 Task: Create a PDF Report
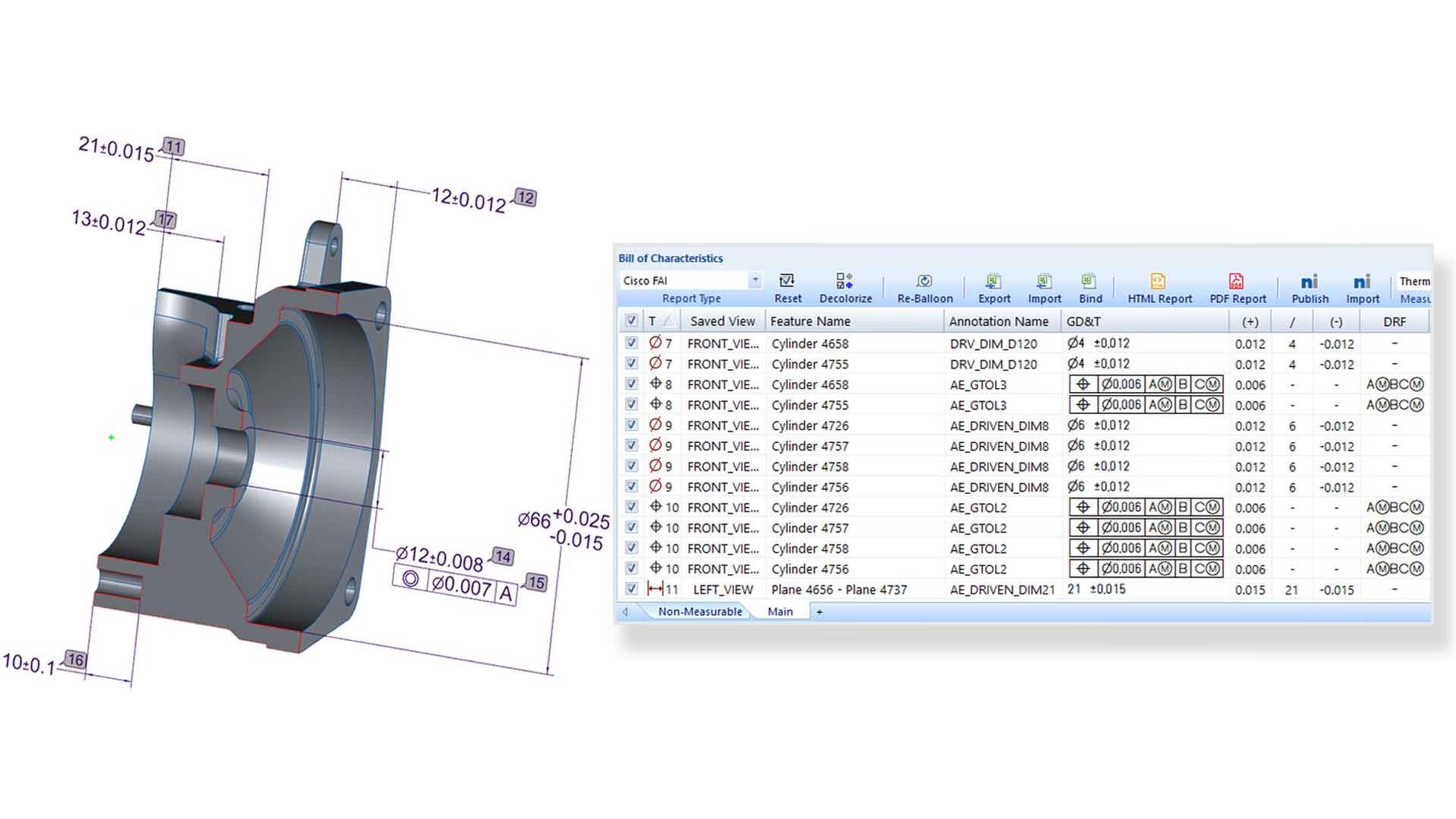pos(1237,282)
